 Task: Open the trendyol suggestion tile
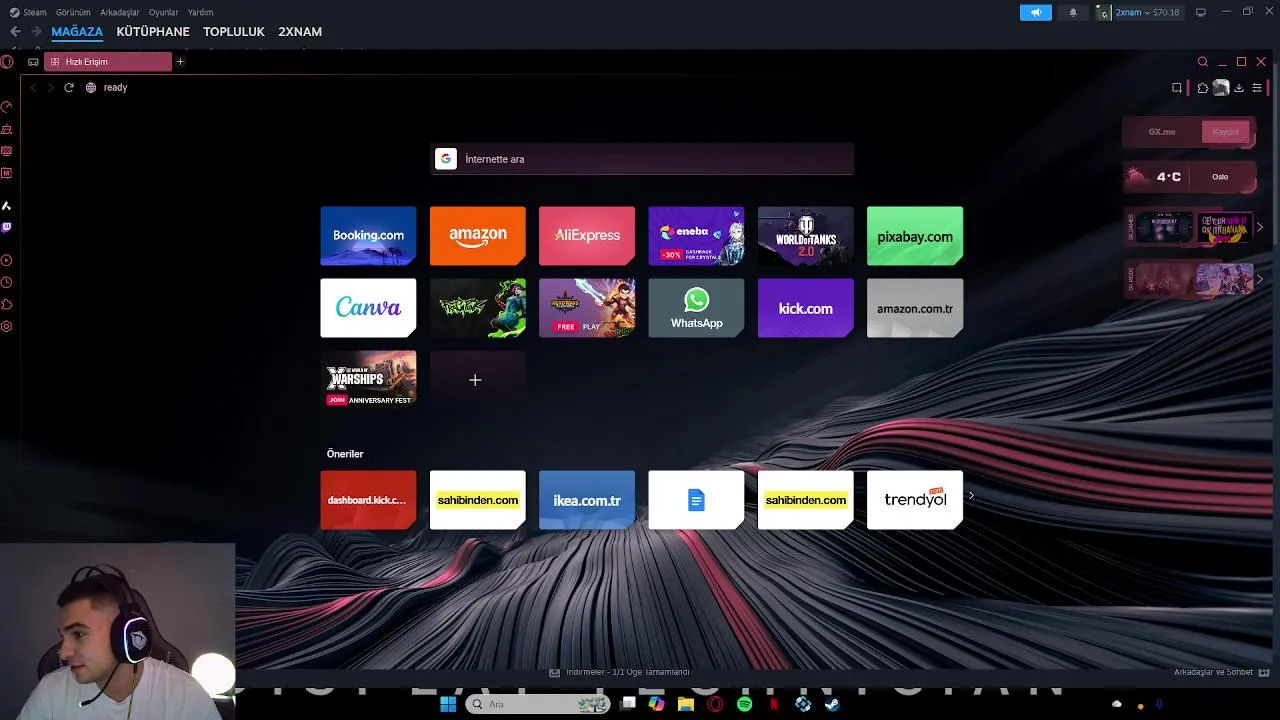(915, 500)
